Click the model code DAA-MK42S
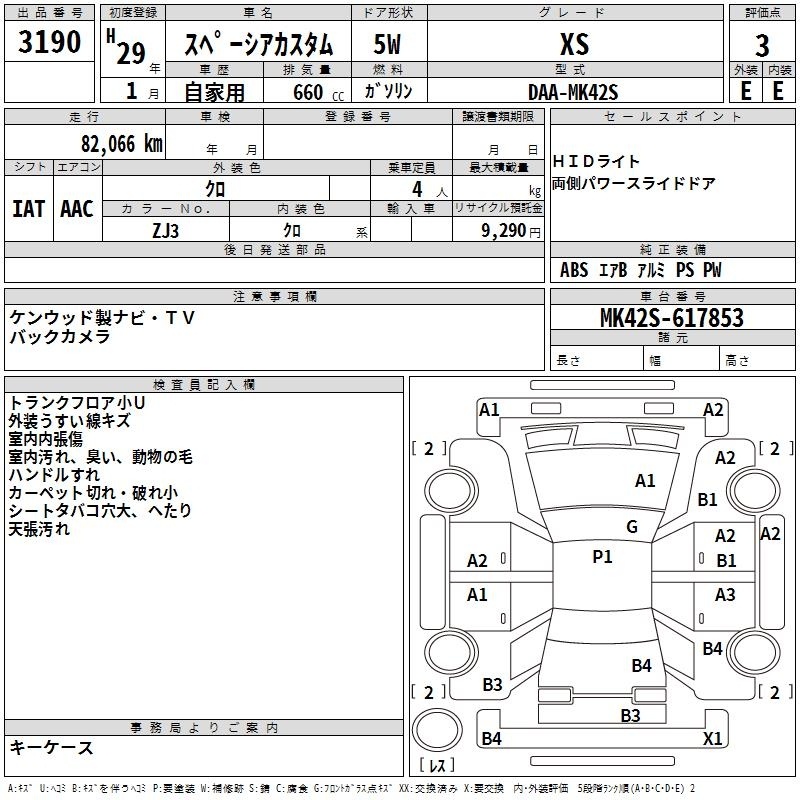 pos(573,91)
